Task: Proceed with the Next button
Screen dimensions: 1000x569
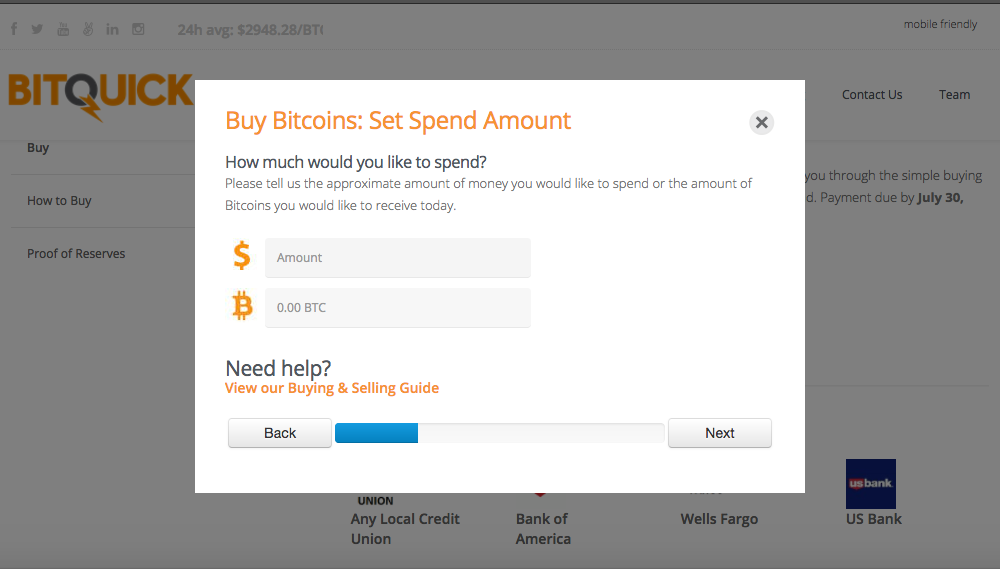Action: click(720, 433)
